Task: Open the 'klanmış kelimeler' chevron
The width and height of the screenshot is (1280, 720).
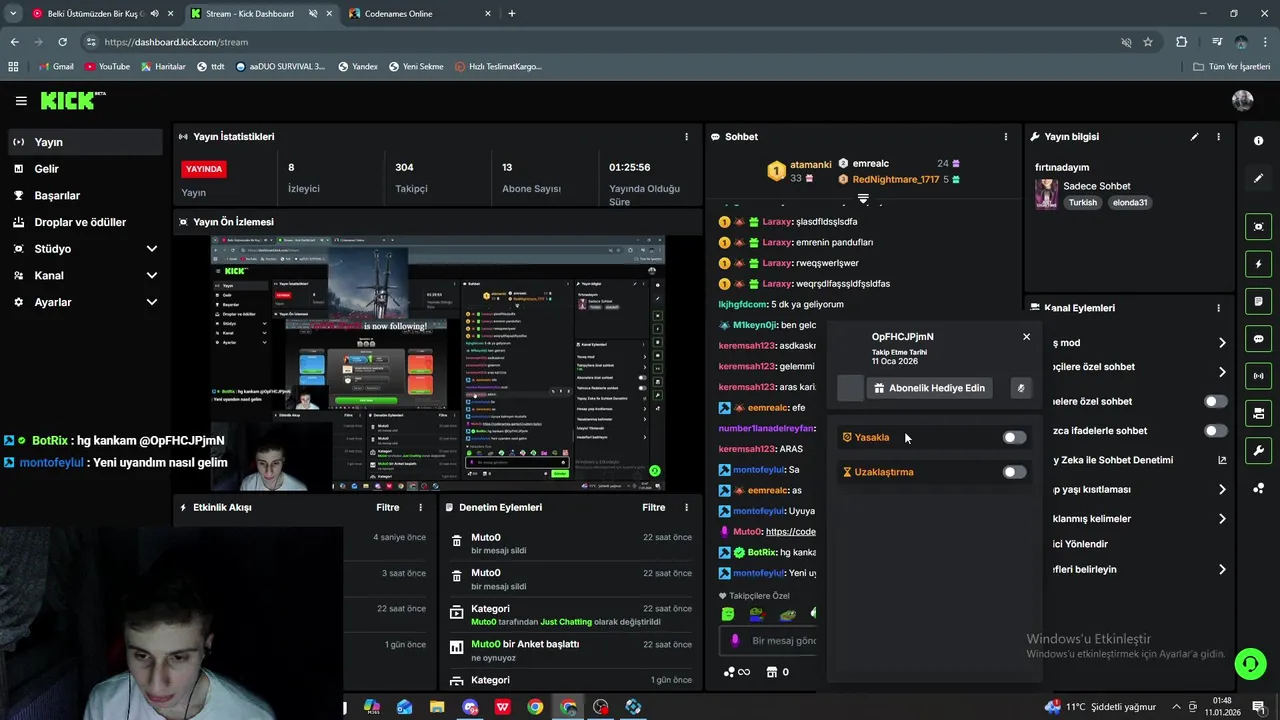Action: (x=1222, y=519)
